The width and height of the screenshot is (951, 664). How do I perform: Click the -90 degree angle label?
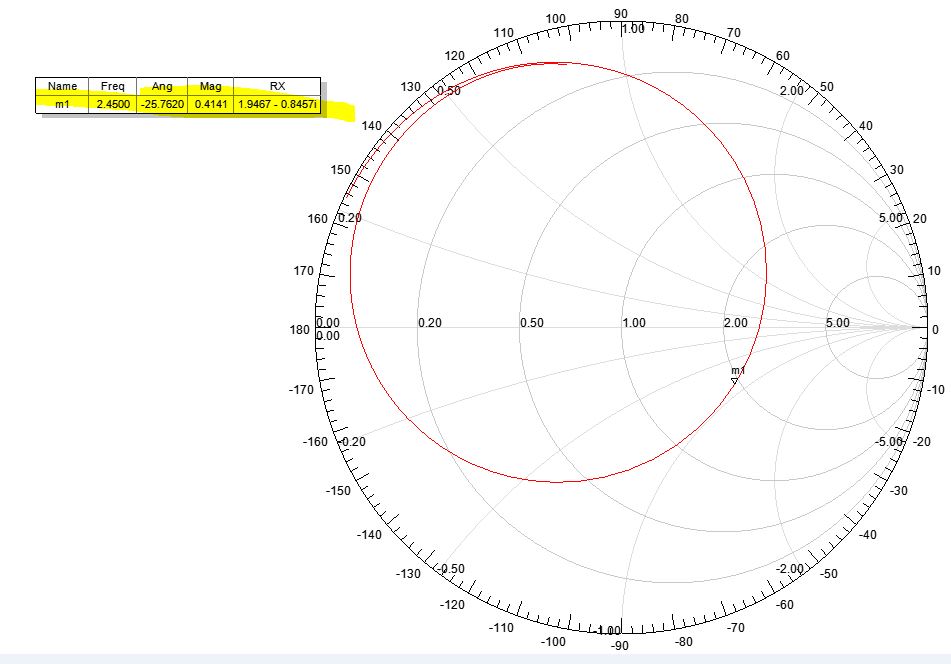pyautogui.click(x=619, y=646)
